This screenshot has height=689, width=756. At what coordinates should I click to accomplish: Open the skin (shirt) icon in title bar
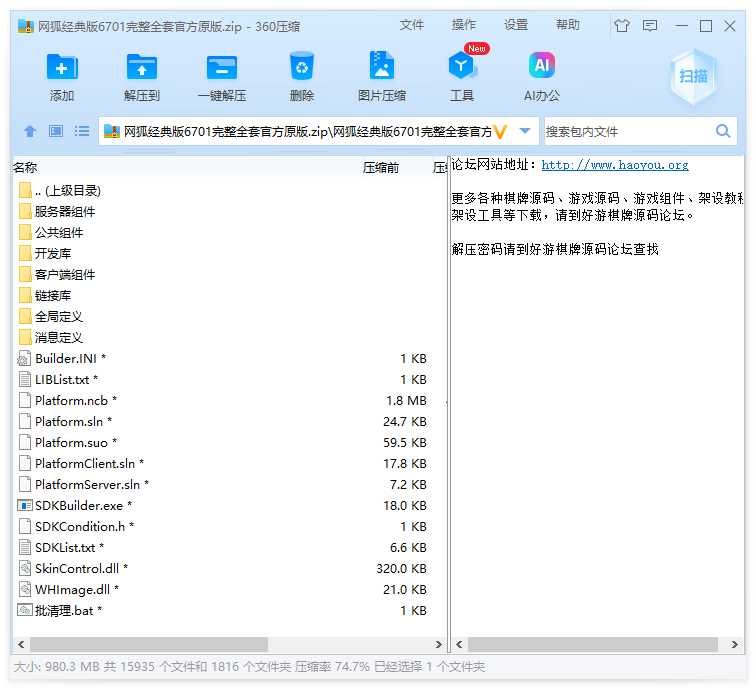(x=622, y=25)
